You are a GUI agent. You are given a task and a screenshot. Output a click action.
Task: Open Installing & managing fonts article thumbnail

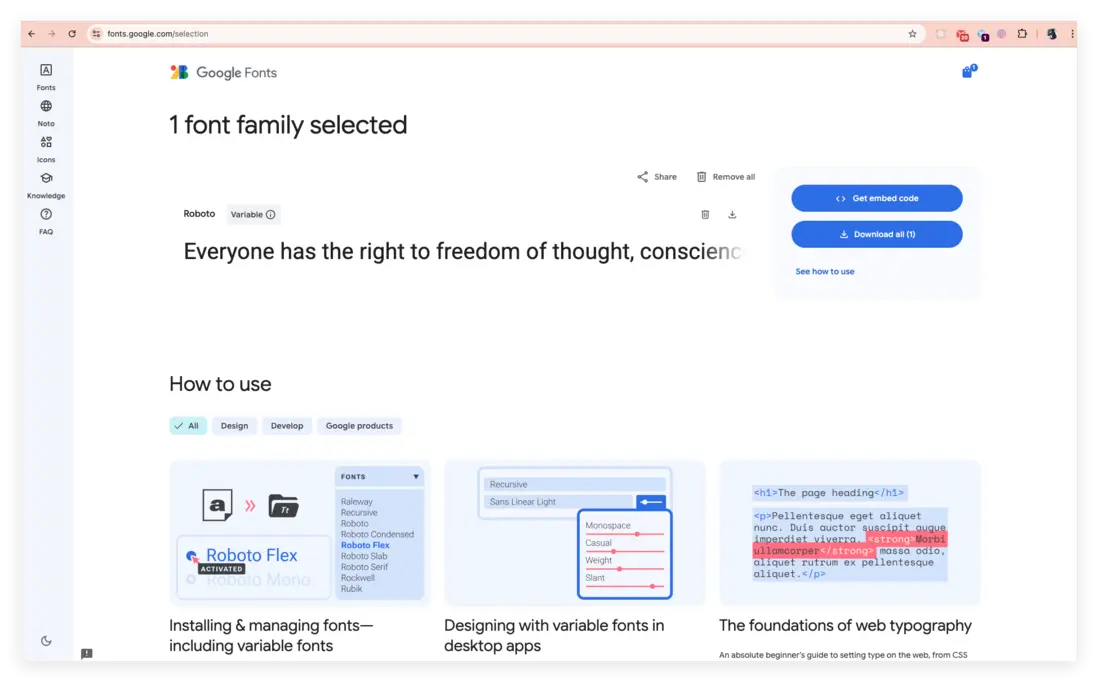click(300, 533)
